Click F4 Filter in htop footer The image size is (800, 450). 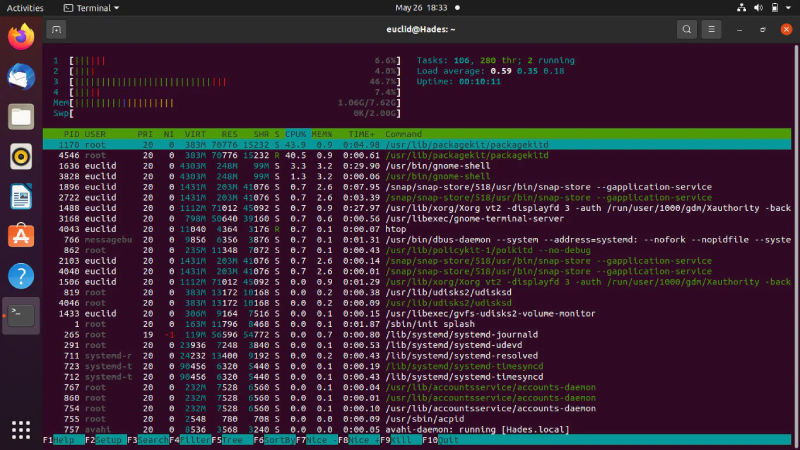190,440
